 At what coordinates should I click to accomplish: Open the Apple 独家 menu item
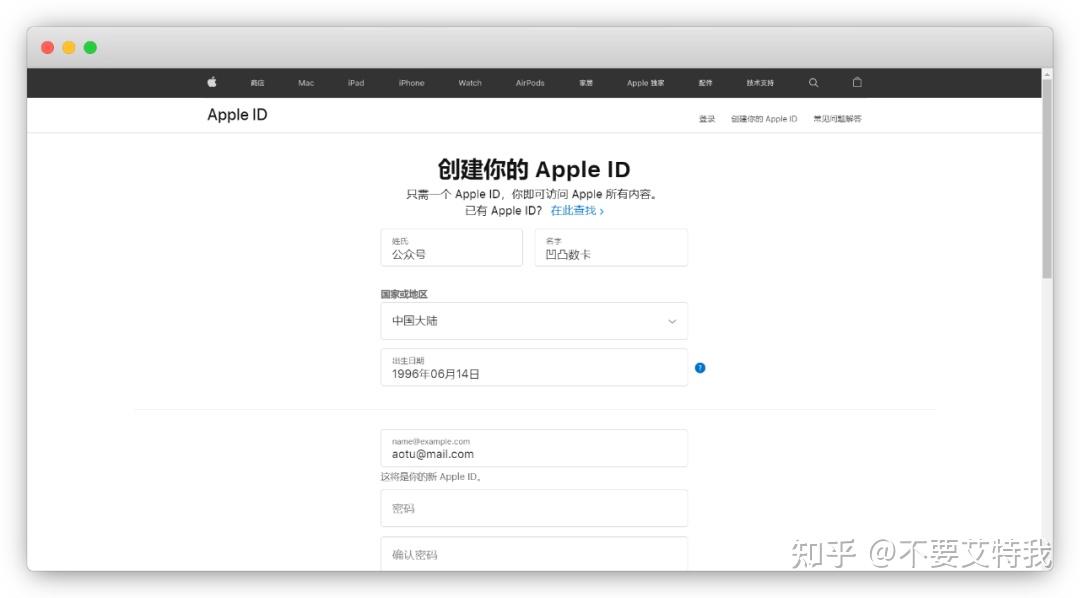point(645,83)
